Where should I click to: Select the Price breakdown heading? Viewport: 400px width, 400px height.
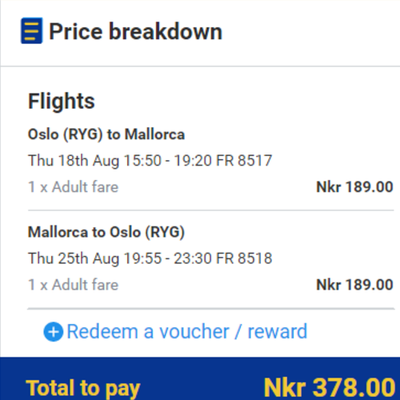[136, 32]
